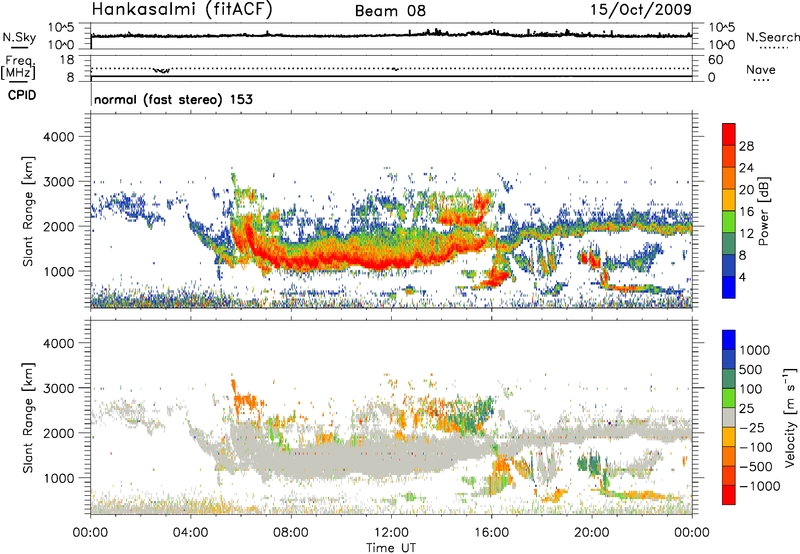Select the N.Sky legend label

[19, 37]
